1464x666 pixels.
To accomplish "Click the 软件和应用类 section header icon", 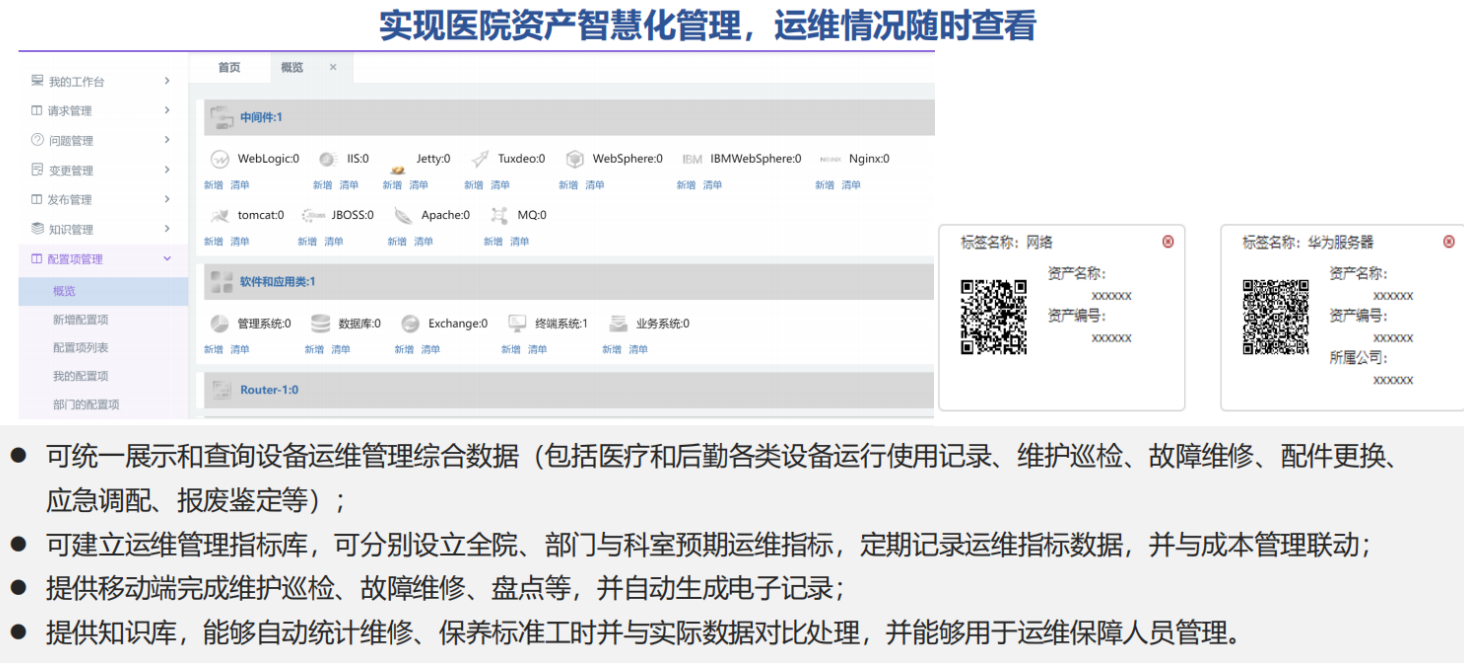I will point(221,282).
